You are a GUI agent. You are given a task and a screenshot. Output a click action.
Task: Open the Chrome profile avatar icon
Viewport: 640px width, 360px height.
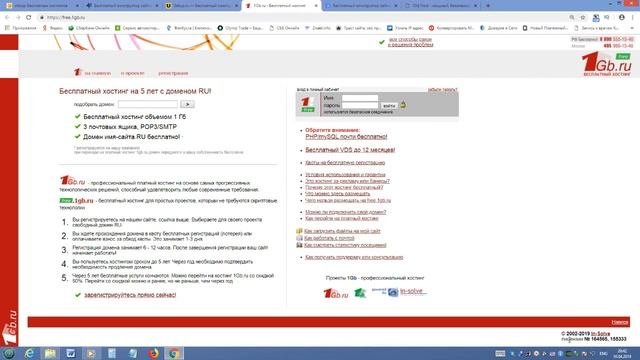621,18
